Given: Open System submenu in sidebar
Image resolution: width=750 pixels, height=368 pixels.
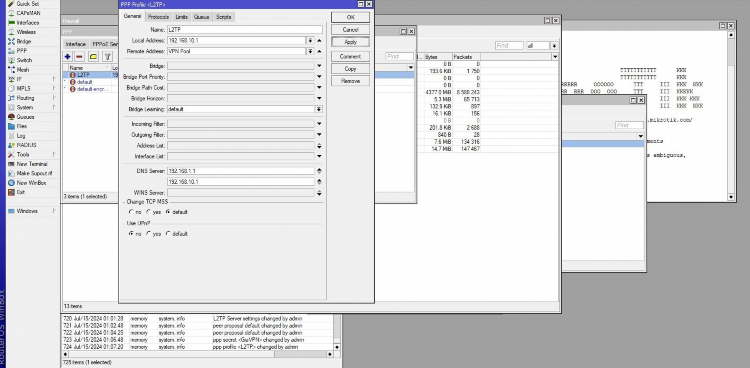Looking at the screenshot, I should (25, 107).
